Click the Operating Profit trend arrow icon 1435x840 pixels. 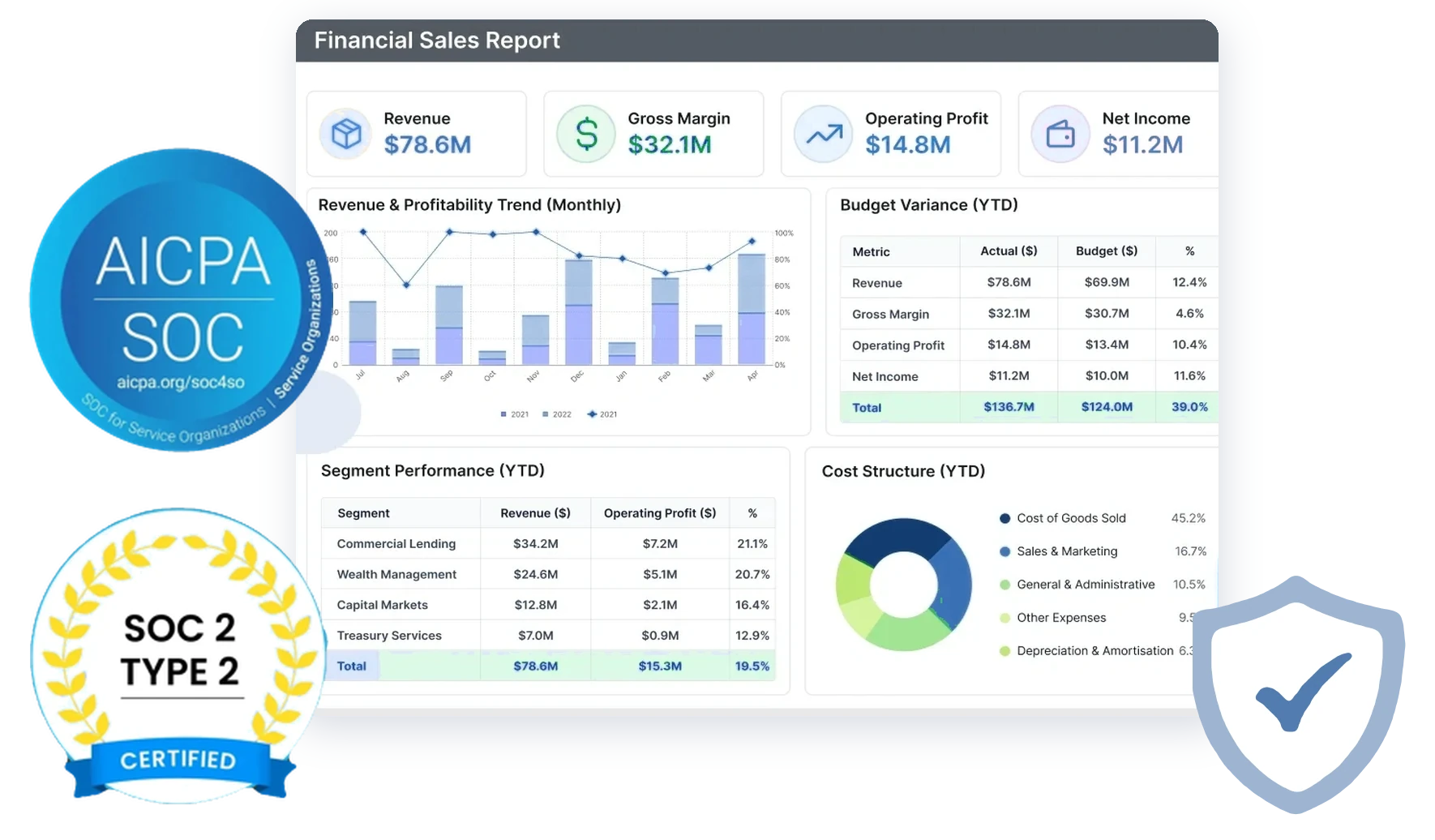(823, 134)
